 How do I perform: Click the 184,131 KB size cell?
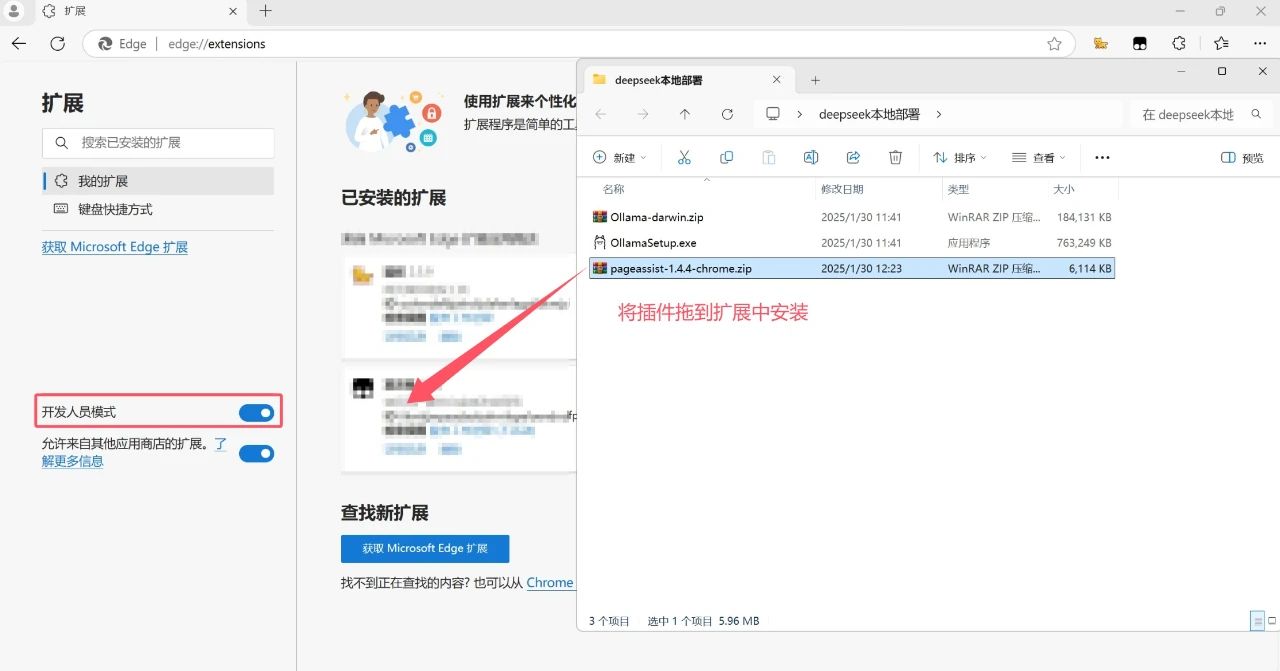click(1084, 217)
